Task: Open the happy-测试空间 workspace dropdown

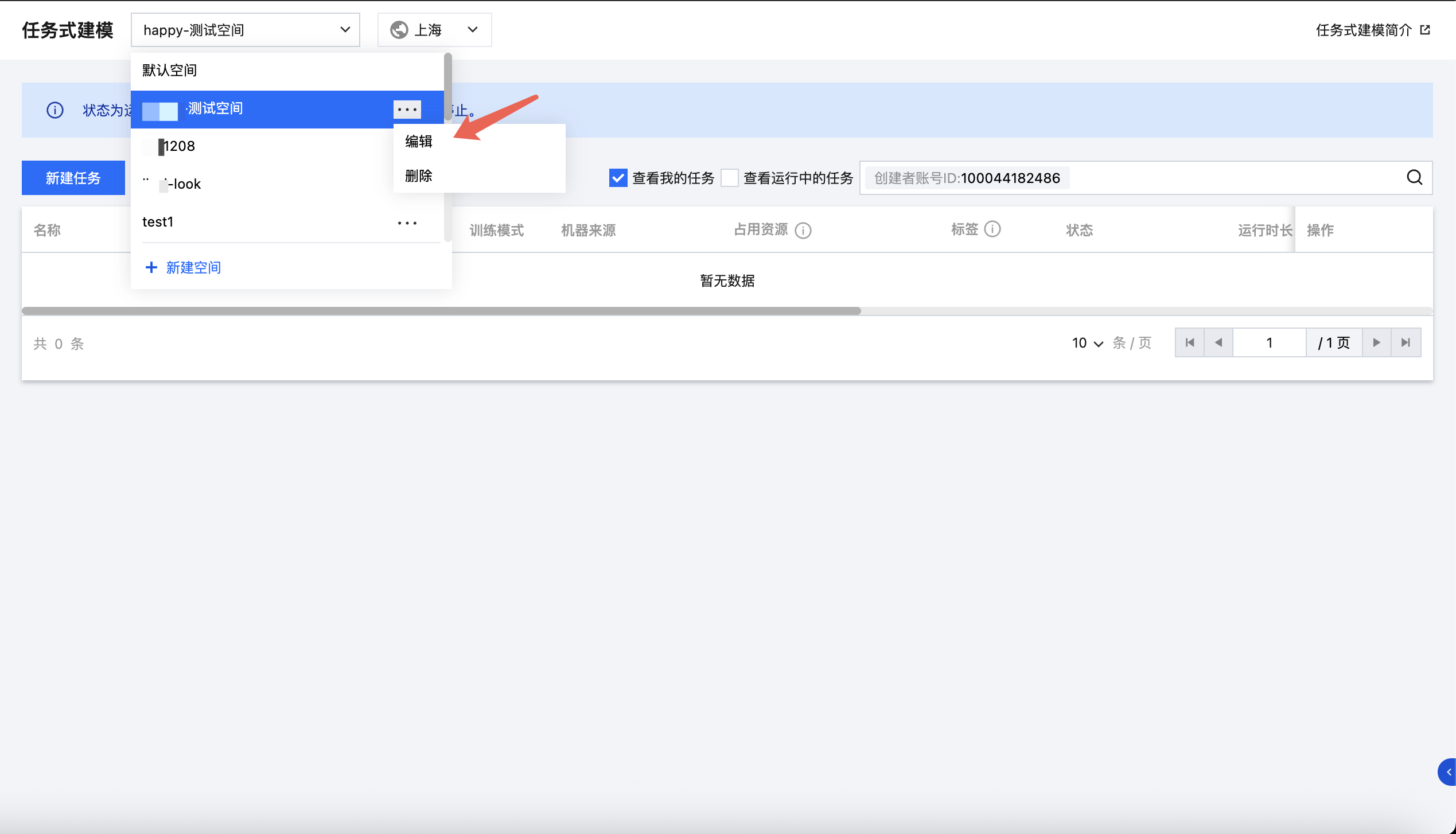Action: tap(245, 30)
